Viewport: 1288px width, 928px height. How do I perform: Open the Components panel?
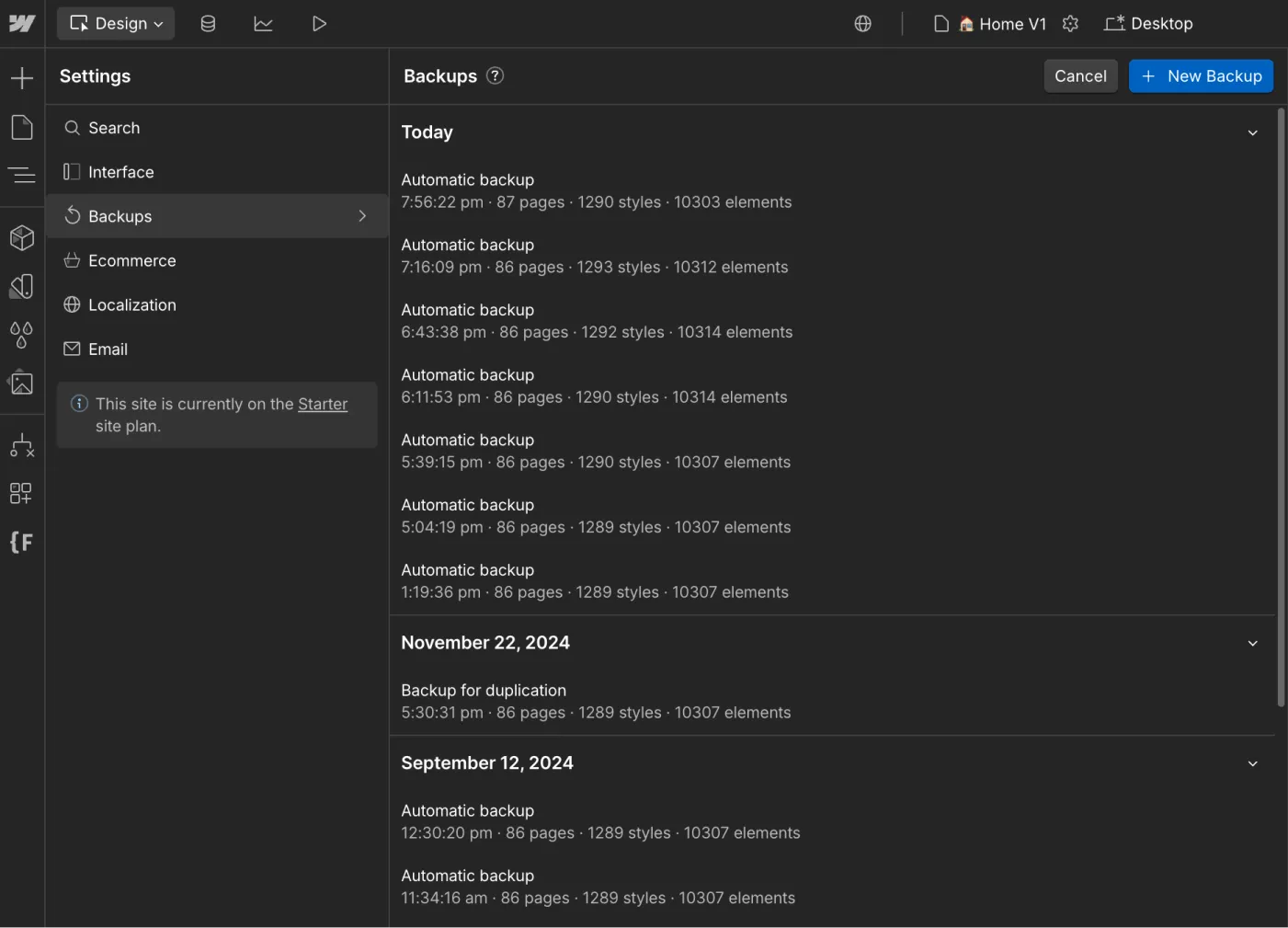click(x=22, y=237)
